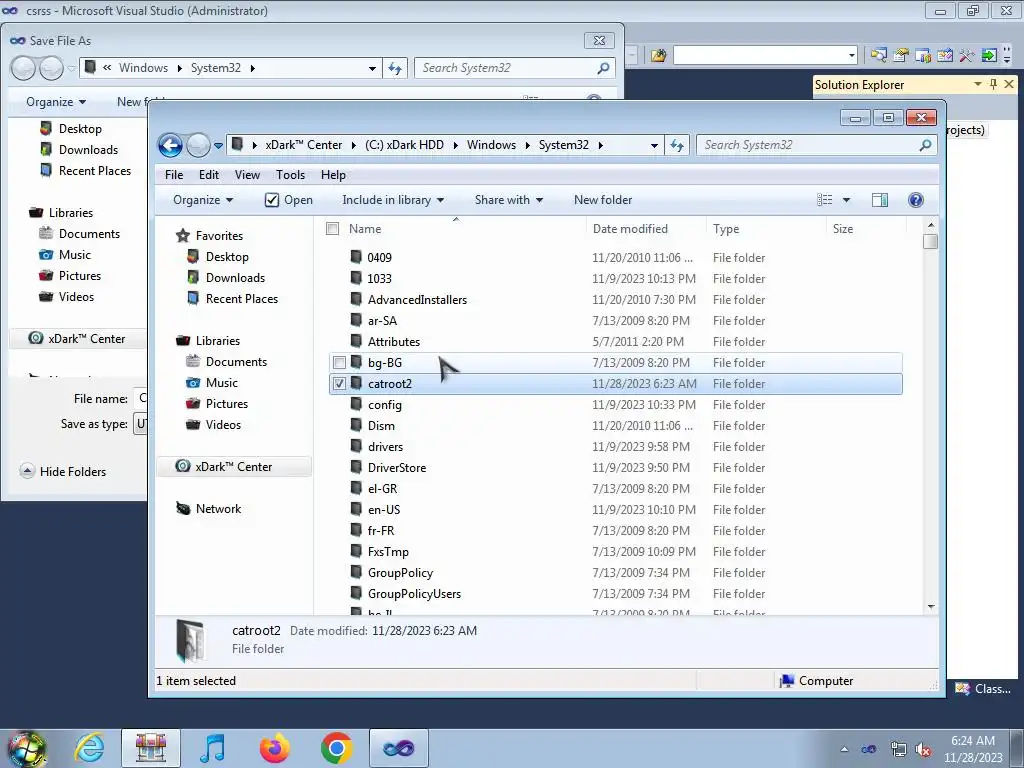Click the Type column header
This screenshot has width=1024, height=768.
tap(767, 229)
